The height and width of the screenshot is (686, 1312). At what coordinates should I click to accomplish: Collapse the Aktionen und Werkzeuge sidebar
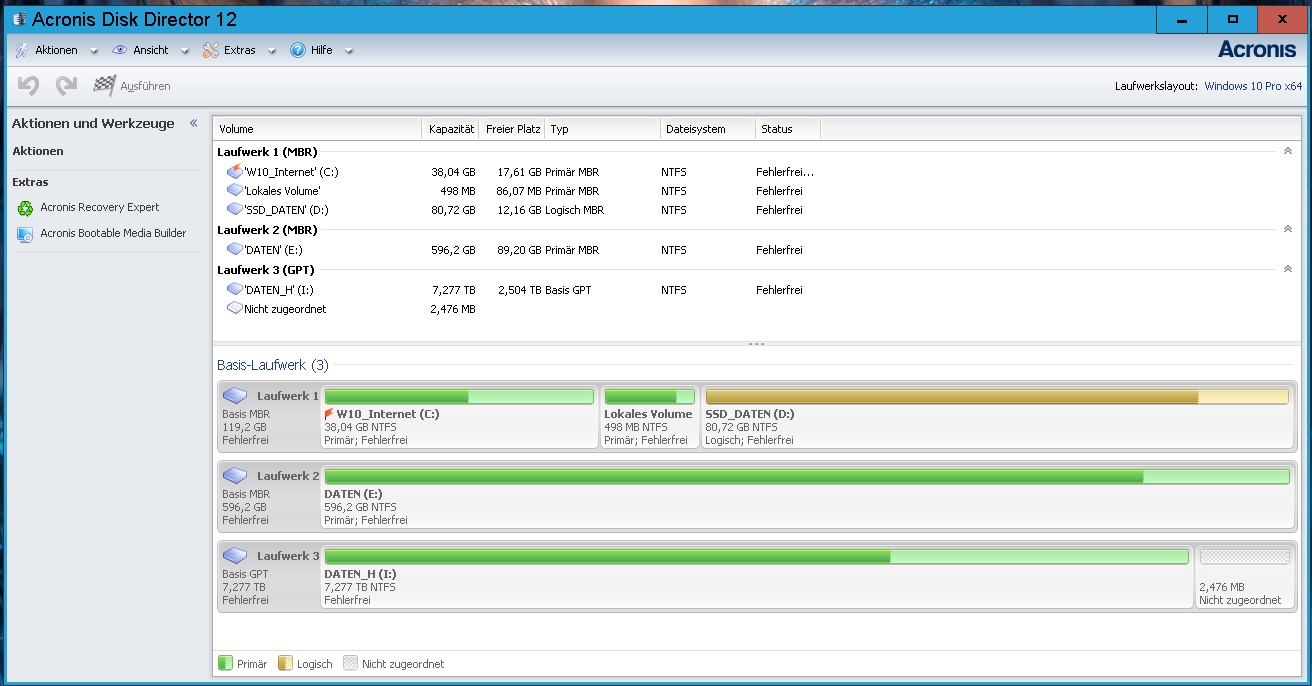(193, 123)
